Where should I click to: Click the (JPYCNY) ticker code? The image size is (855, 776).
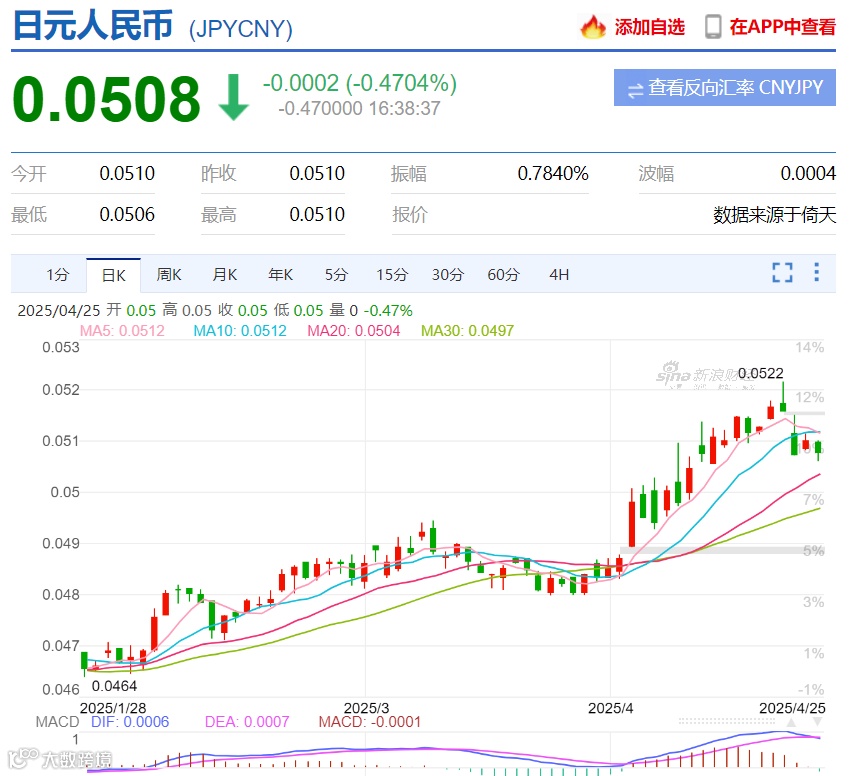point(240,29)
